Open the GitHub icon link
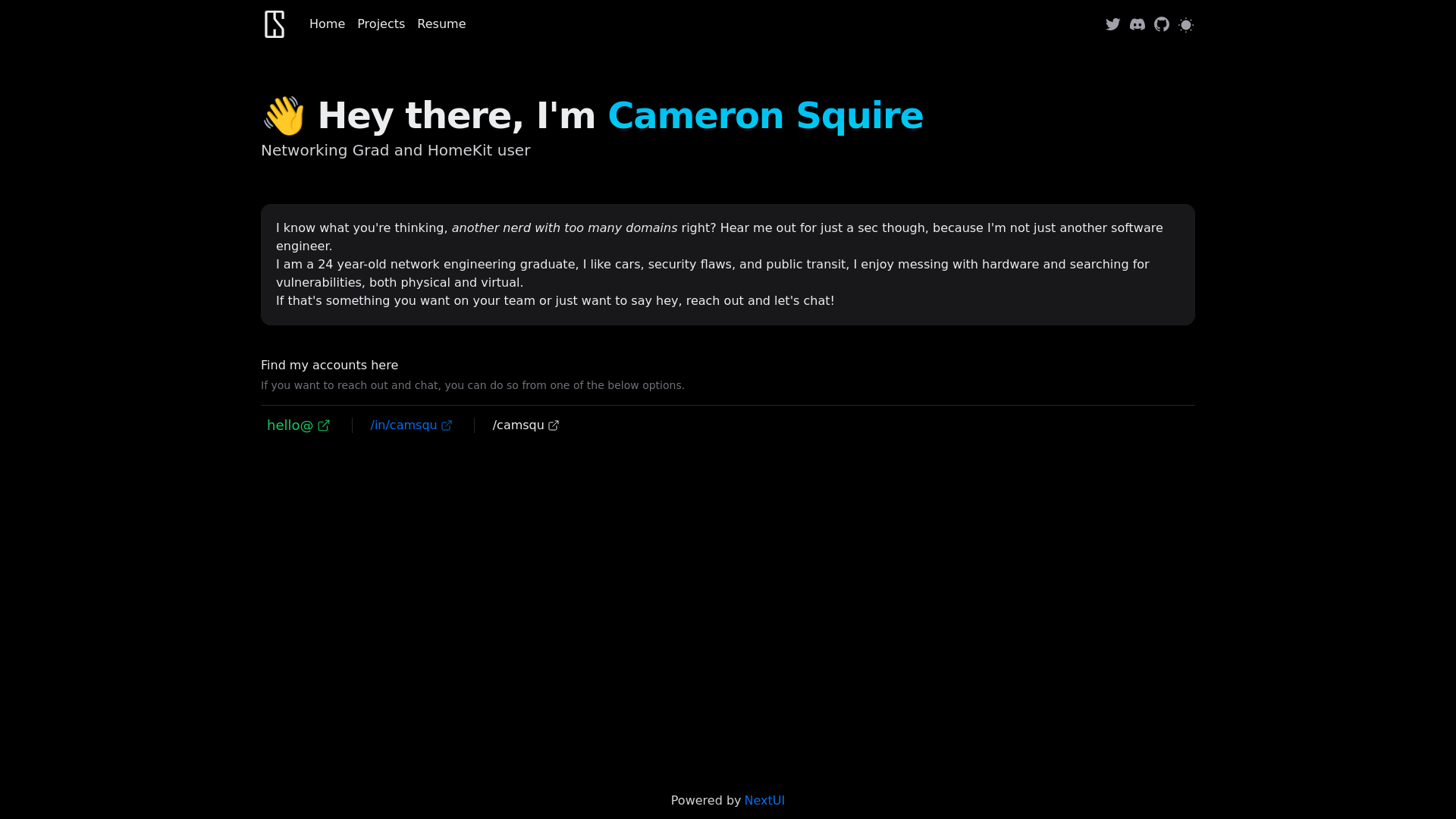 1162,24
